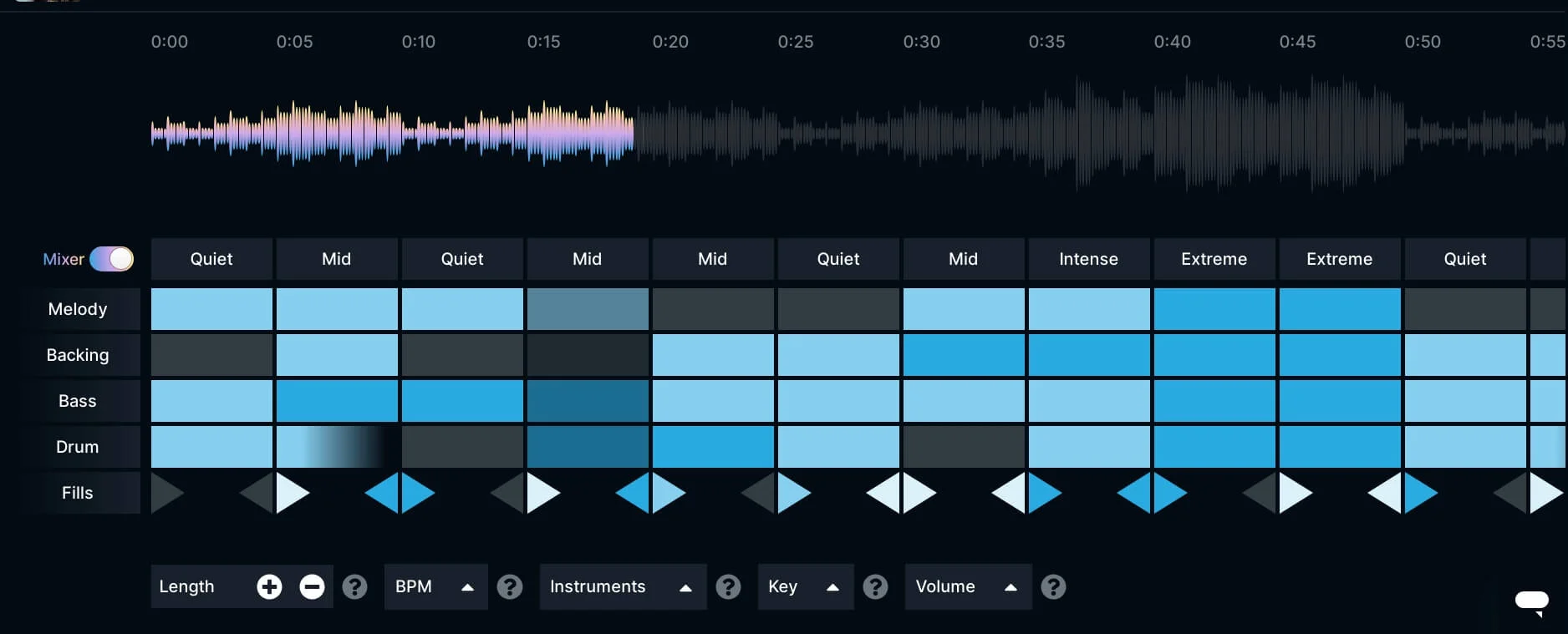Image resolution: width=1568 pixels, height=634 pixels.
Task: Open the chat bubble icon
Action: click(1531, 602)
